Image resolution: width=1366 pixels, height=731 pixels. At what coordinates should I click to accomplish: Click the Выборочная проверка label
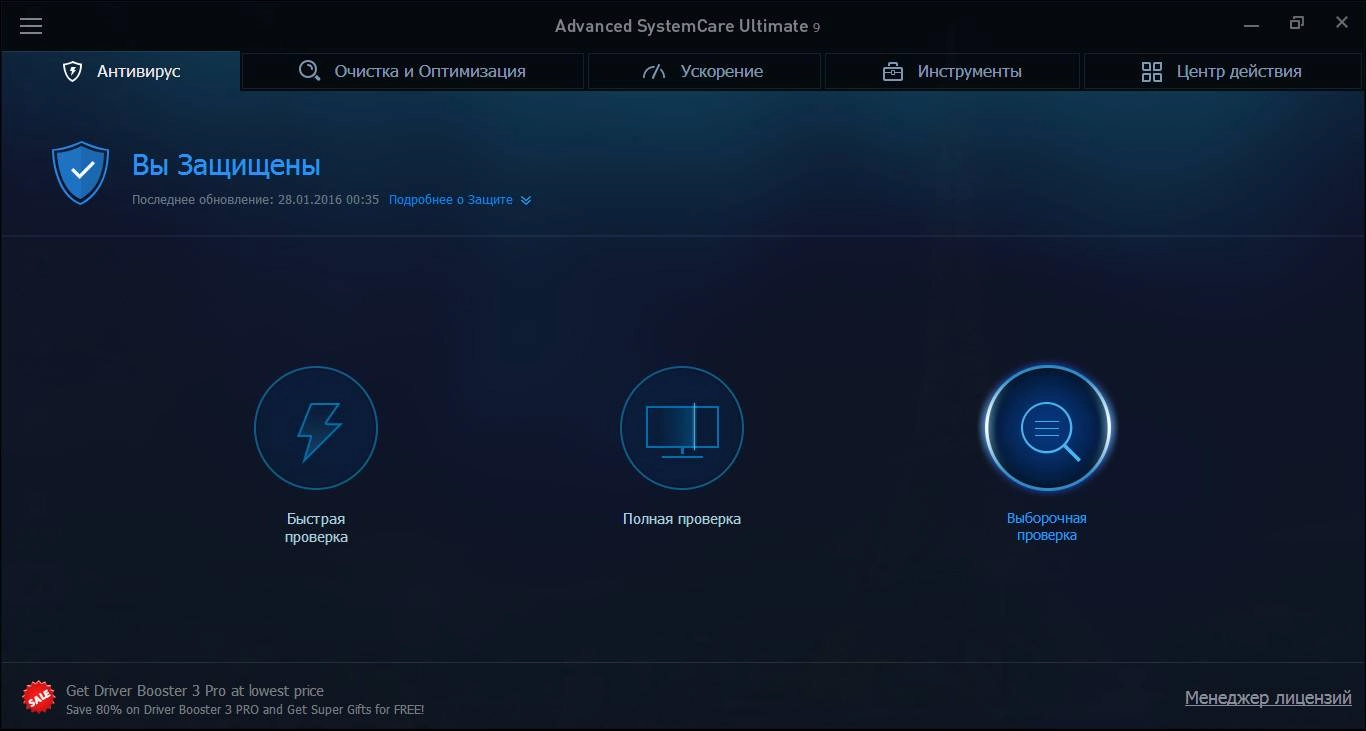click(1047, 527)
